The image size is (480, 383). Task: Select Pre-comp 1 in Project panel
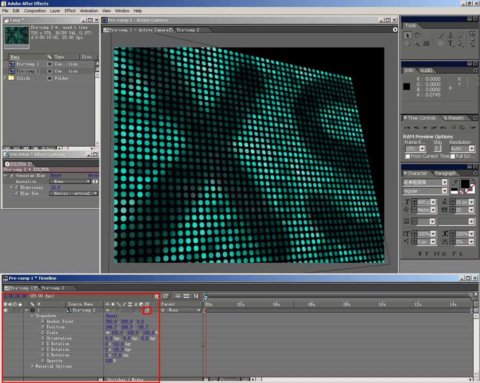28,64
